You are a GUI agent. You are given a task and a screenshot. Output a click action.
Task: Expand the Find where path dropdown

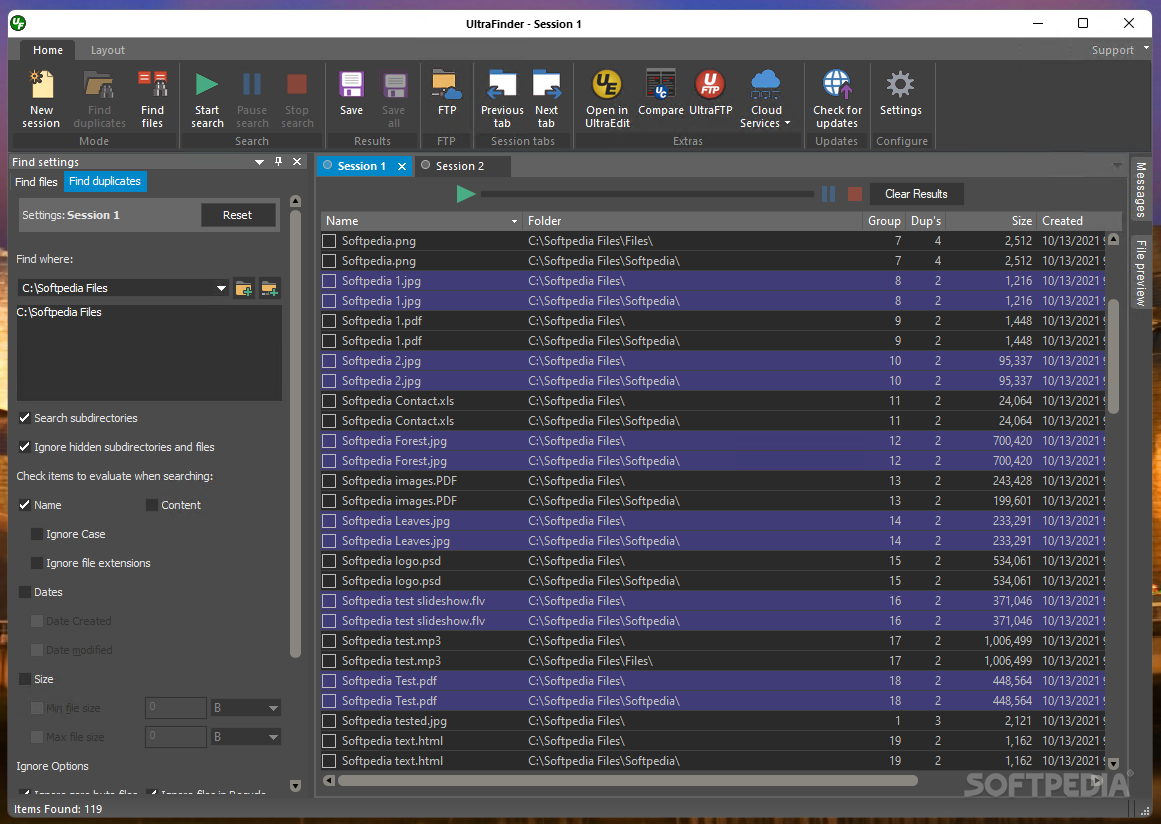pos(221,288)
